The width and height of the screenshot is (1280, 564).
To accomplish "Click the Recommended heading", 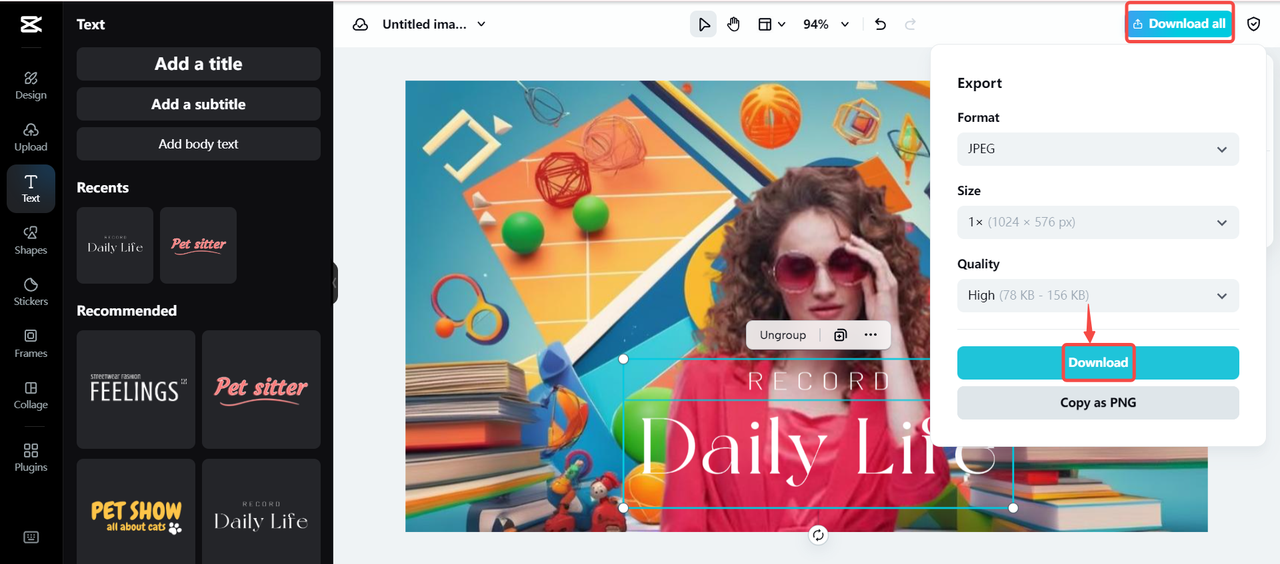I will 127,311.
